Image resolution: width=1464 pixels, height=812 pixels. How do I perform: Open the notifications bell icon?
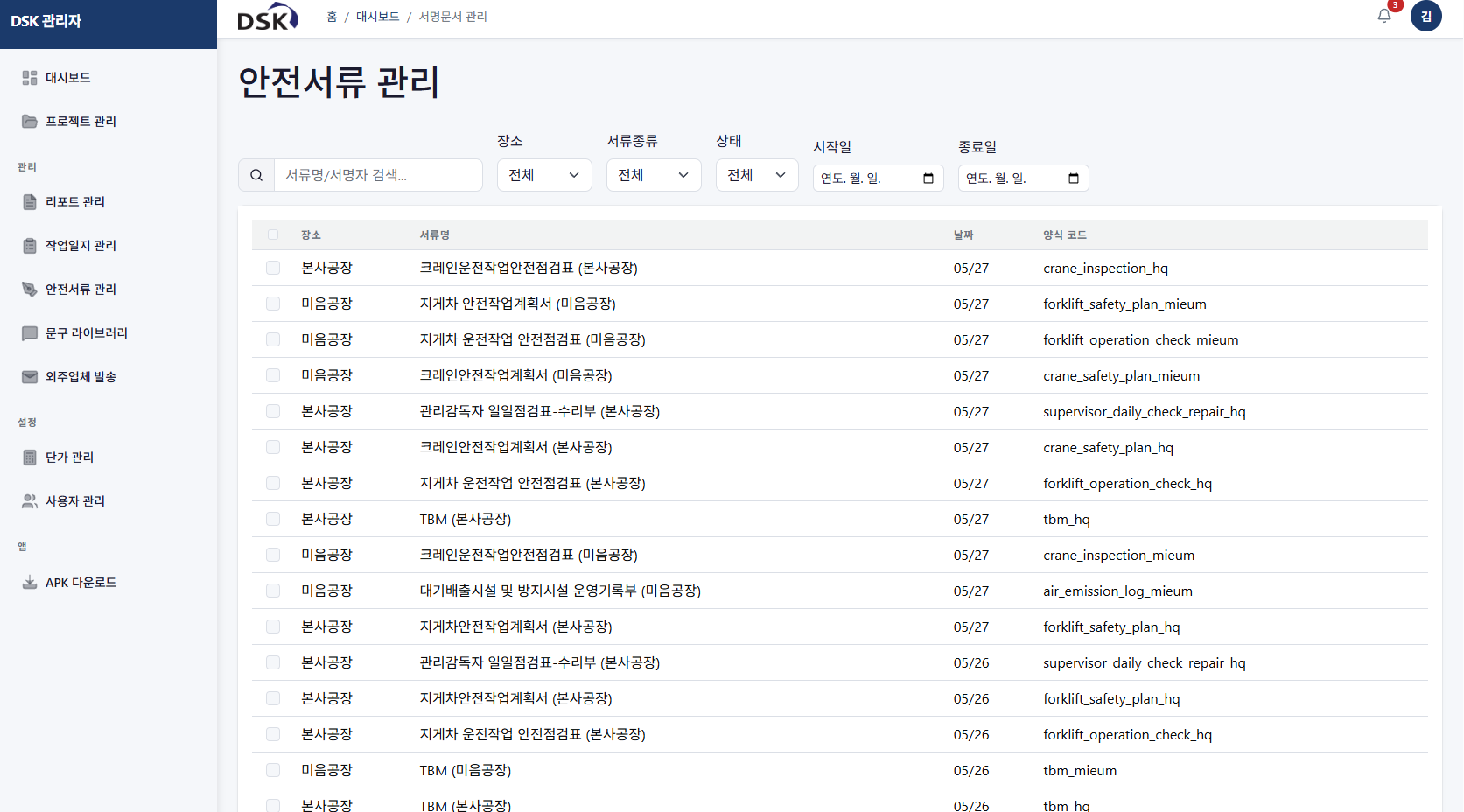point(1383,16)
